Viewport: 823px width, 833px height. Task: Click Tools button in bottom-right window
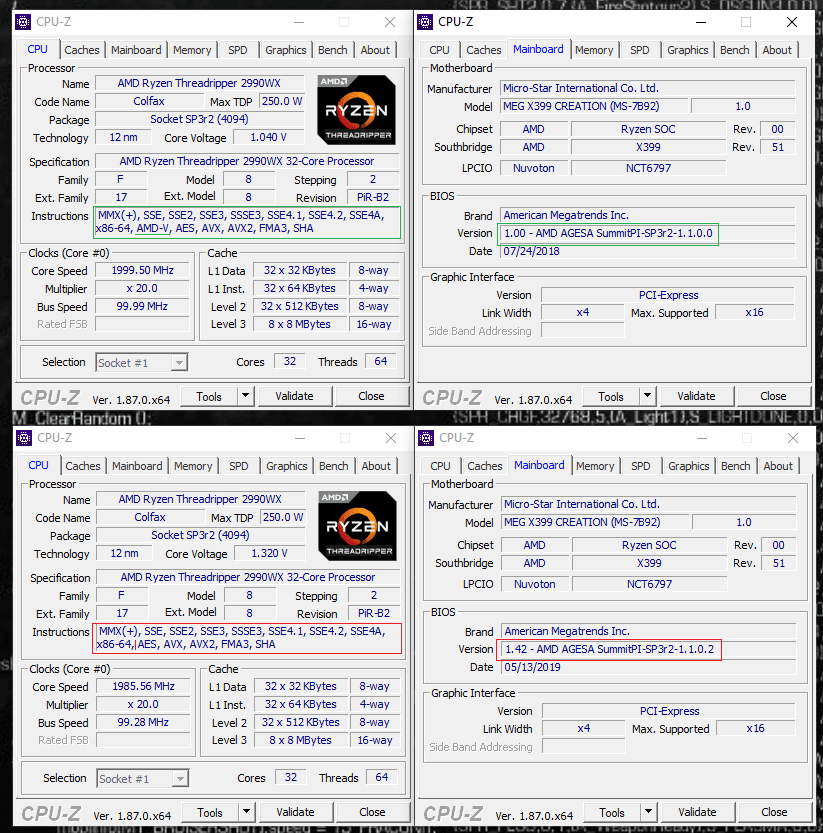pos(612,812)
